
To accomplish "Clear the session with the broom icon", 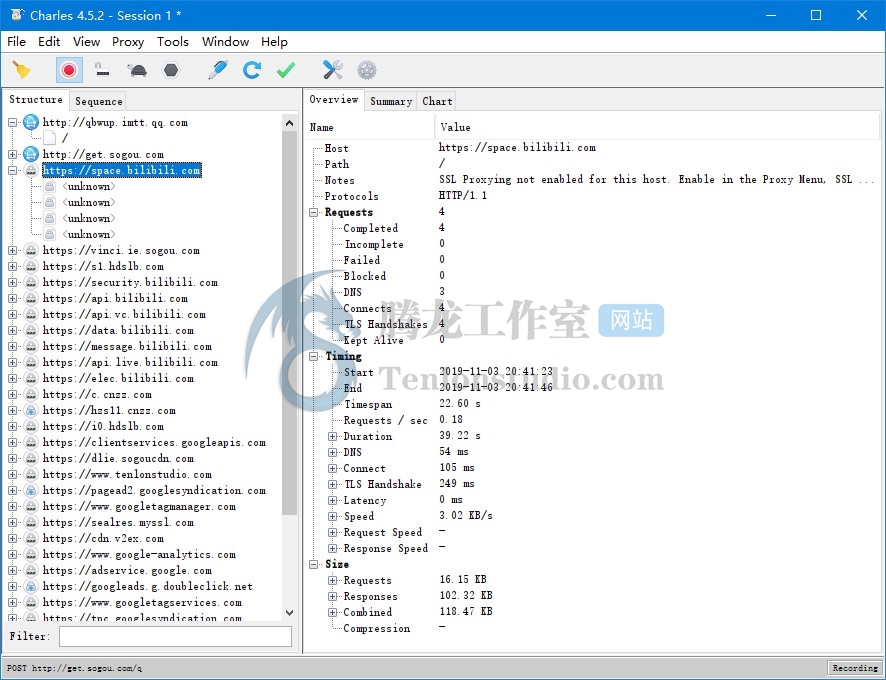I will point(21,70).
